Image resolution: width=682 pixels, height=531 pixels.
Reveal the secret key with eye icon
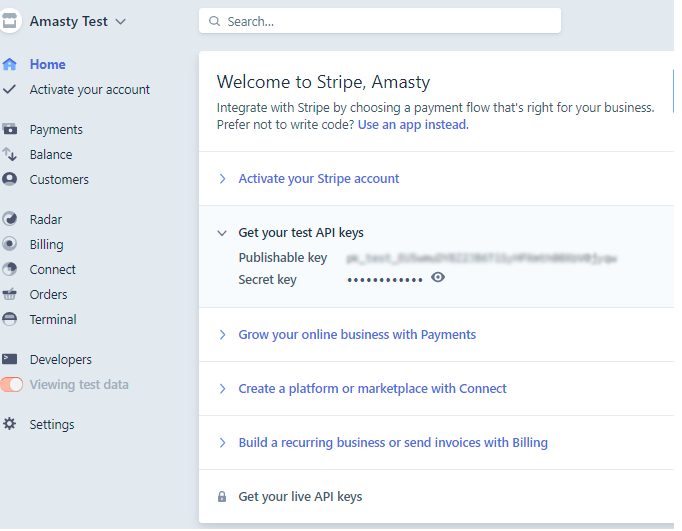[x=438, y=277]
